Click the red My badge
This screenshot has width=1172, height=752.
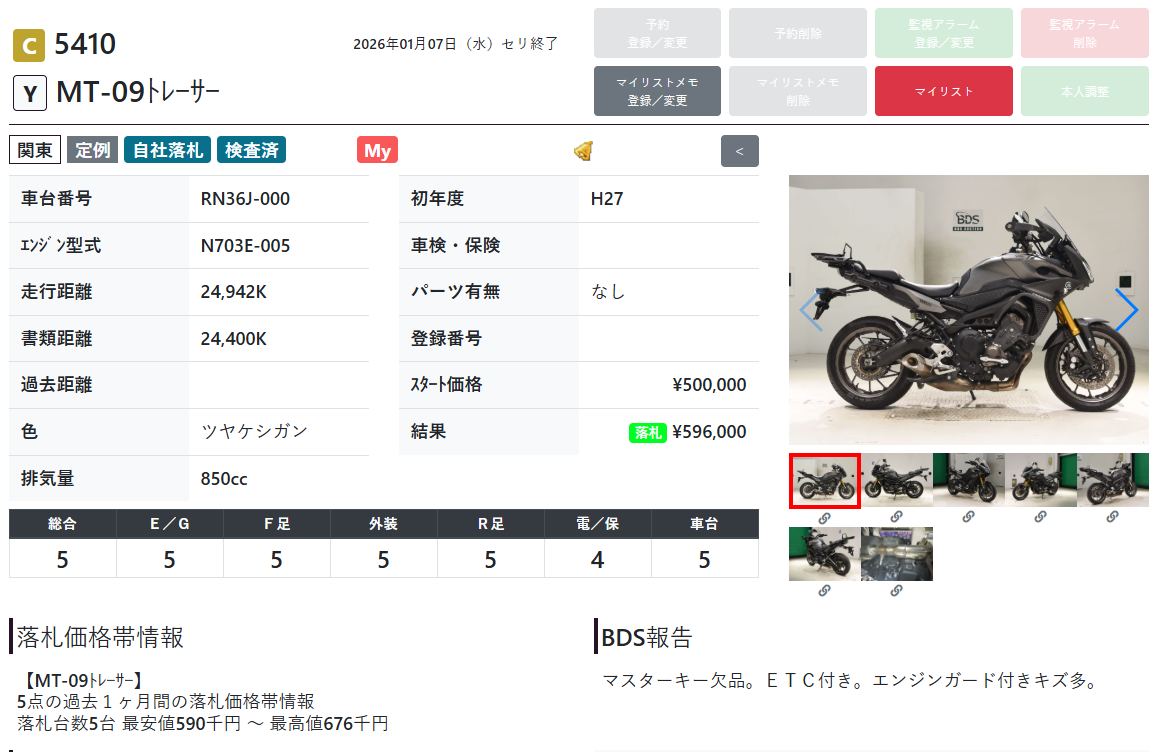(377, 150)
